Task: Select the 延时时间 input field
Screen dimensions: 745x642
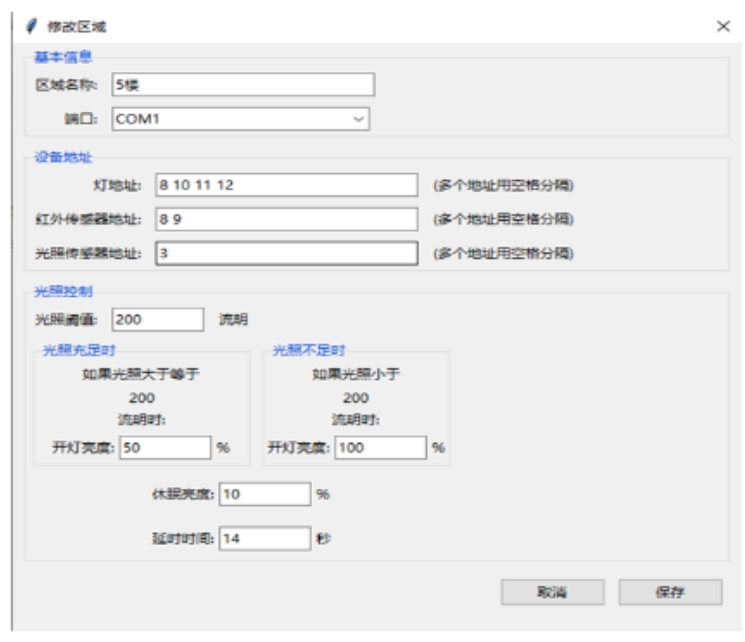Action: click(x=265, y=538)
